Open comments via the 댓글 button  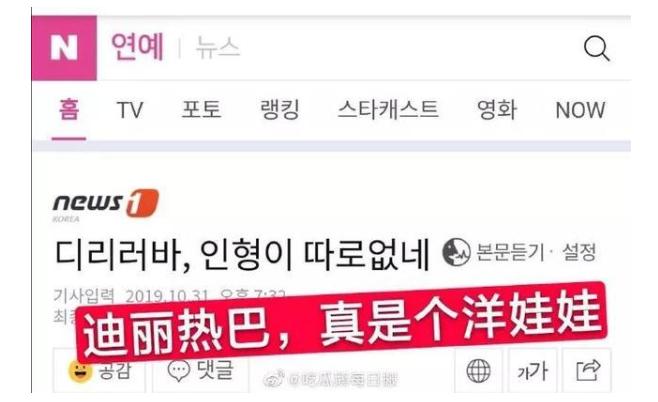[200, 371]
